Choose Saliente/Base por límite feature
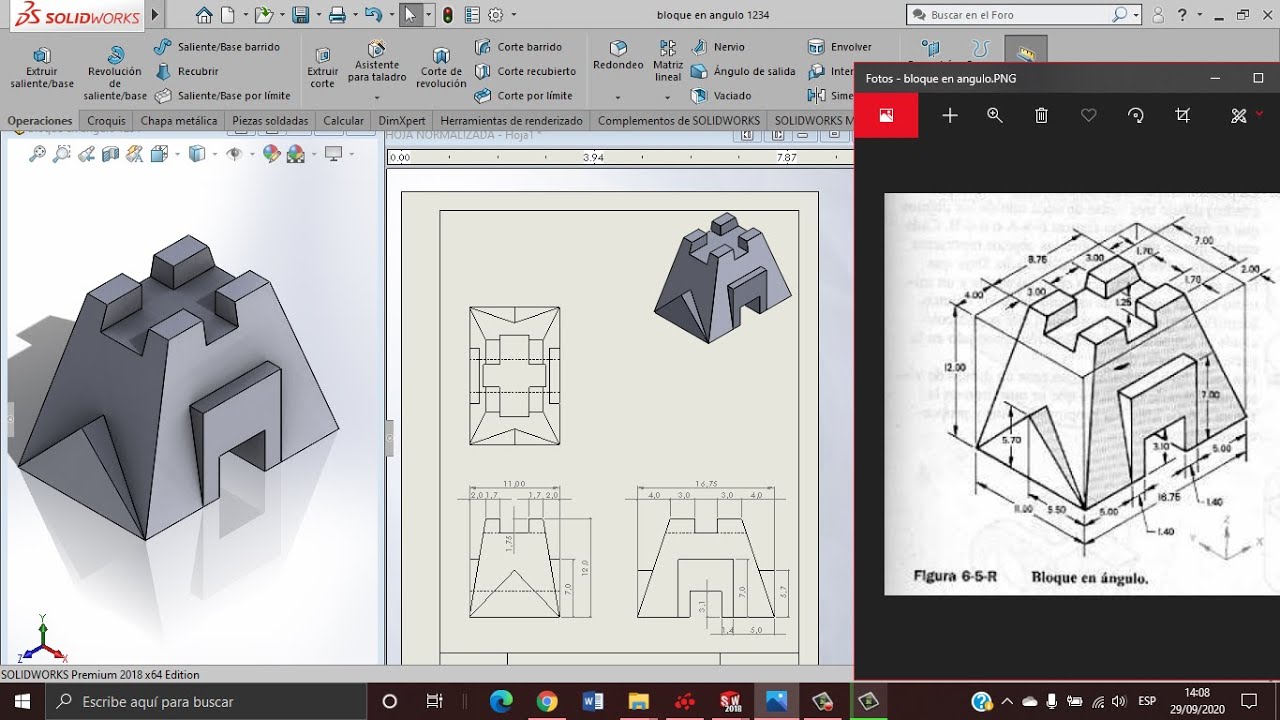This screenshot has width=1280, height=720. click(223, 96)
